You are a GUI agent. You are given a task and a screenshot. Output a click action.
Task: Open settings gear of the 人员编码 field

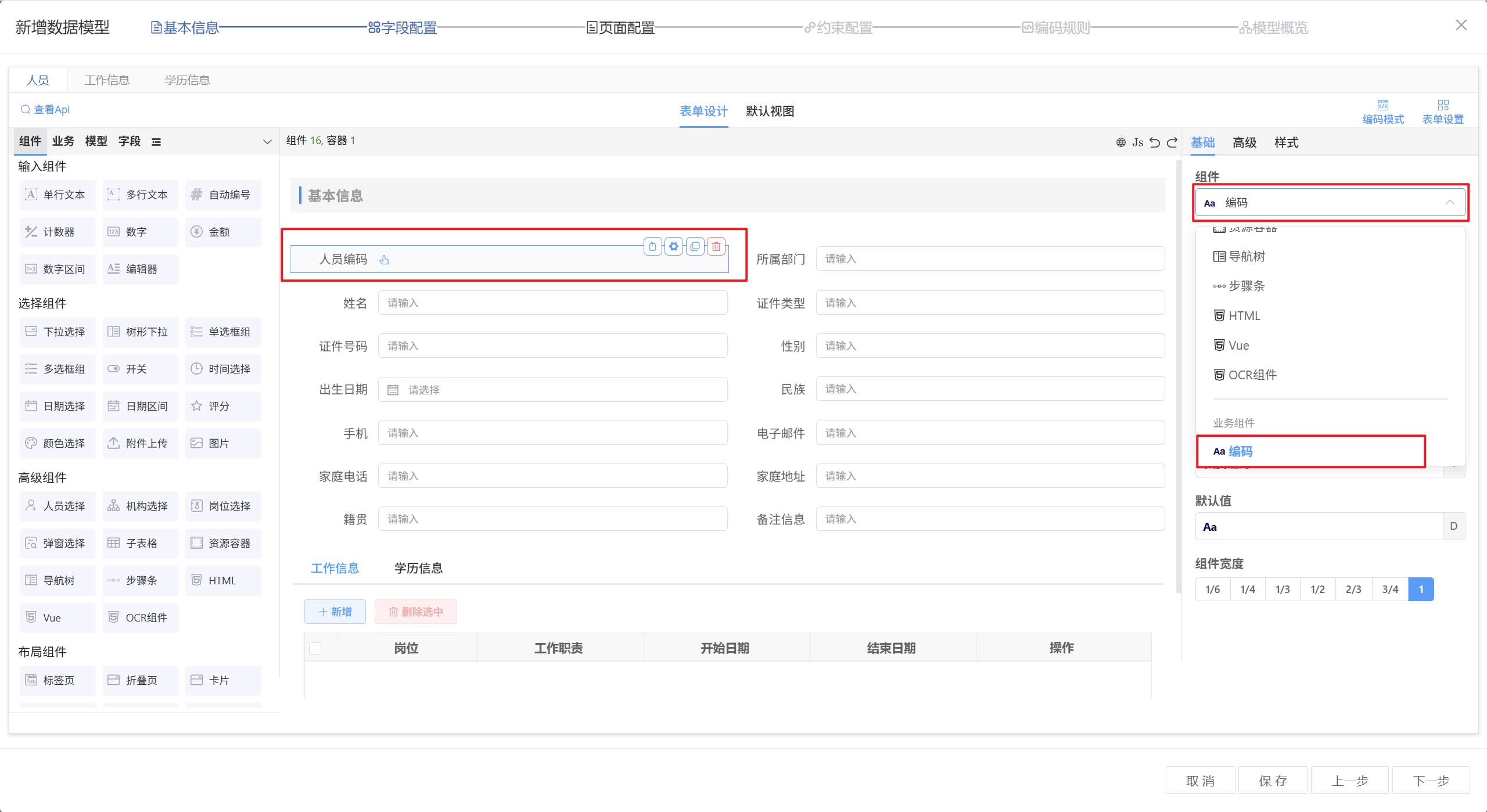674,247
